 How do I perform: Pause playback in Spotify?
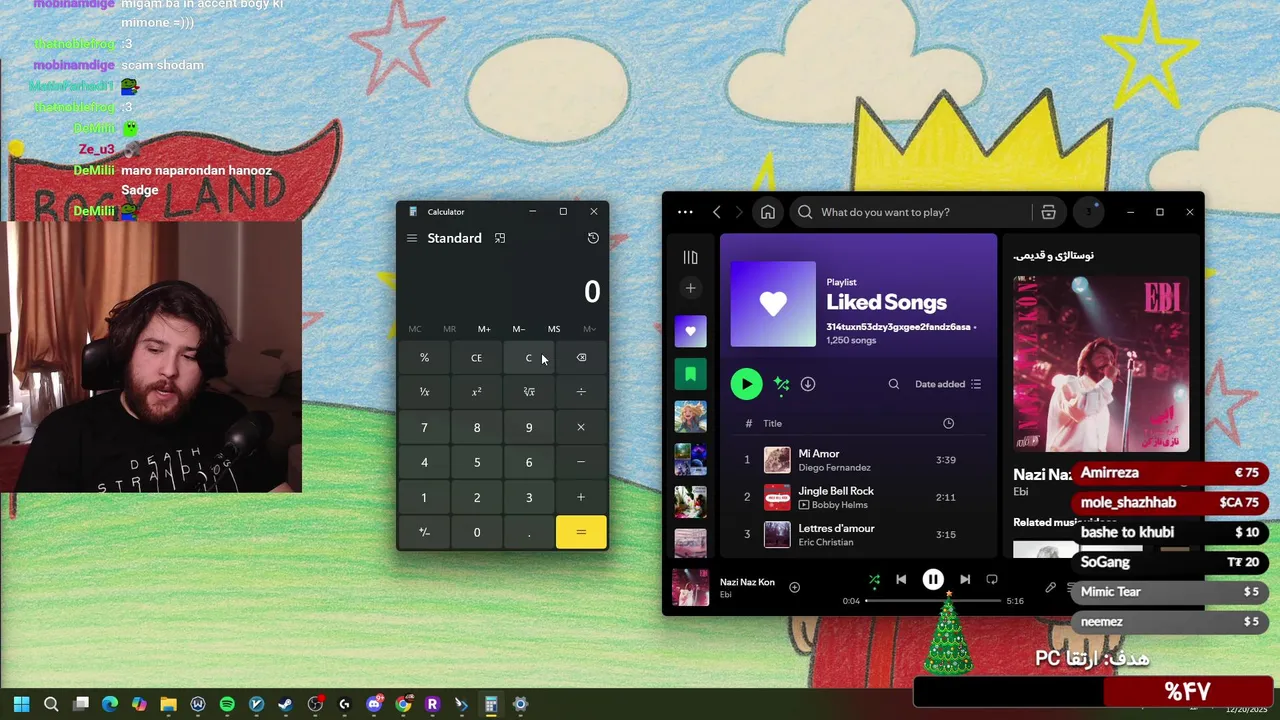pyautogui.click(x=933, y=579)
